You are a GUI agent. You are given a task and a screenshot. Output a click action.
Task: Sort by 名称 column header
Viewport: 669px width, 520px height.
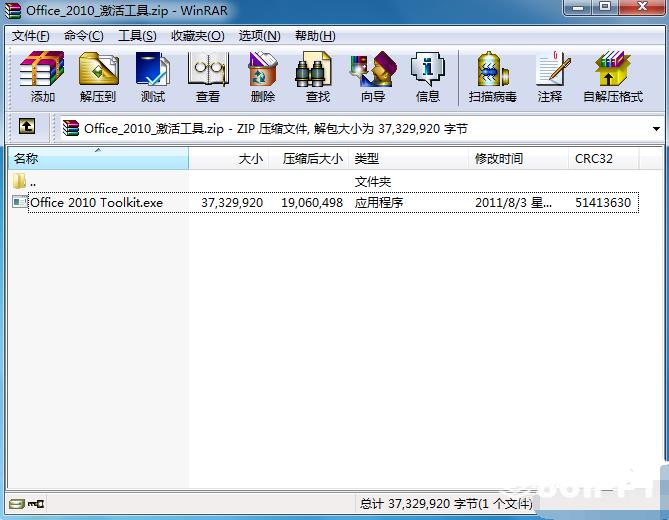click(98, 159)
